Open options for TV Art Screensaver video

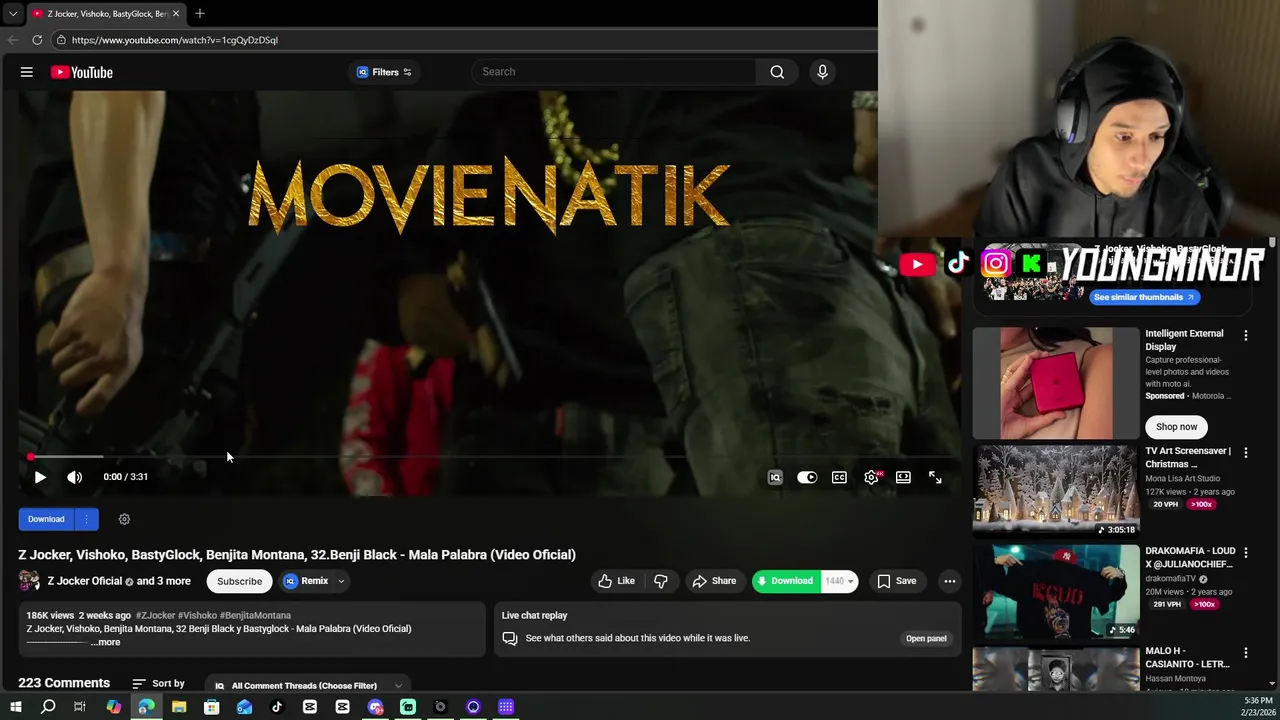(1245, 453)
